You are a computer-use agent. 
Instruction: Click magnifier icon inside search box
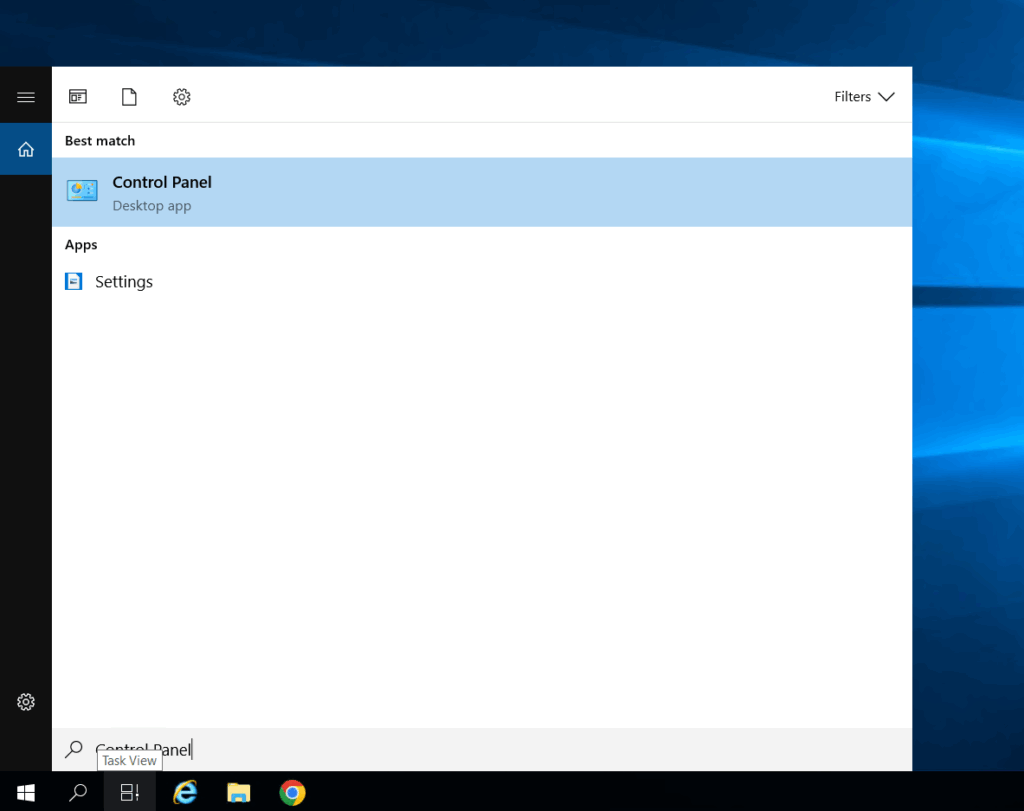[73, 749]
